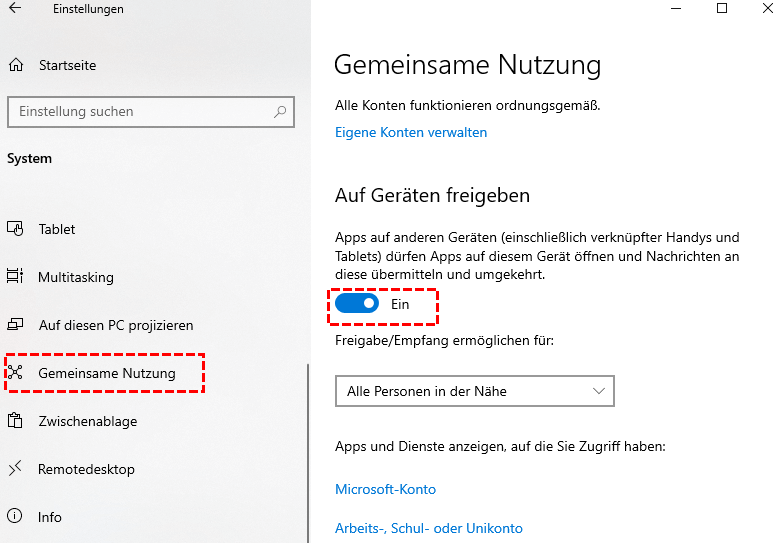Open the Alle Personen in der Nähe dropdown
783x543 pixels.
(474, 391)
